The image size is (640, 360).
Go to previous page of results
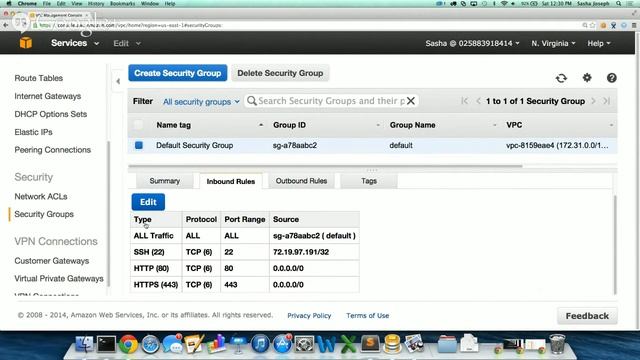tap(478, 101)
